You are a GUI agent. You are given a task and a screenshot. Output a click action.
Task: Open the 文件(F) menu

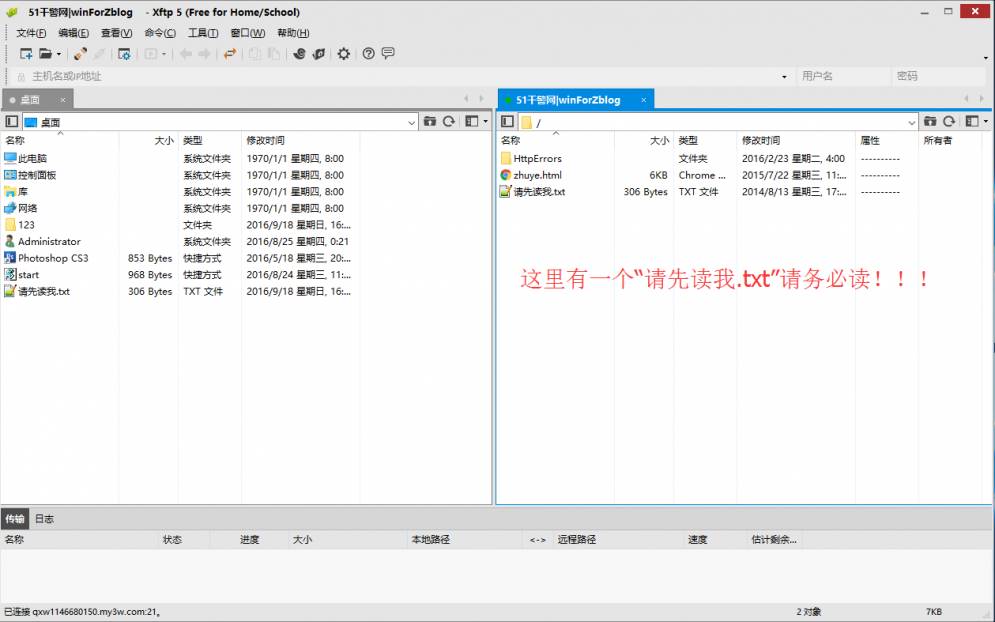[30, 33]
